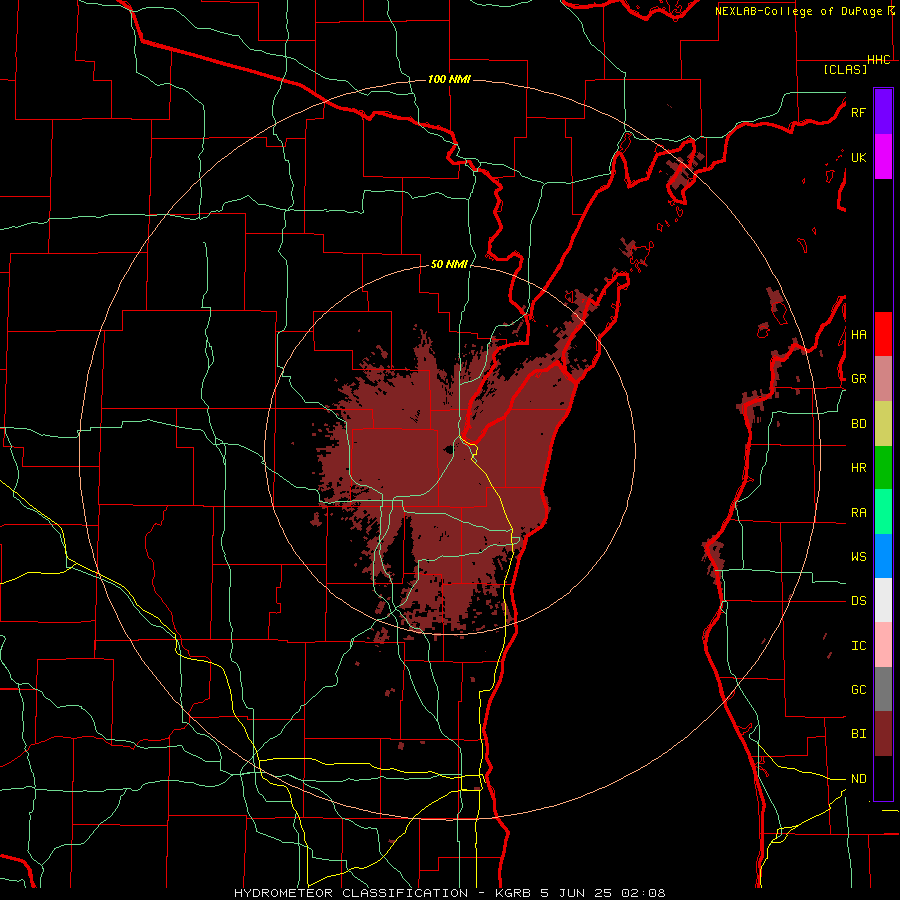Click the HHC product code text
Viewport: 900px width, 900px height.
(879, 60)
